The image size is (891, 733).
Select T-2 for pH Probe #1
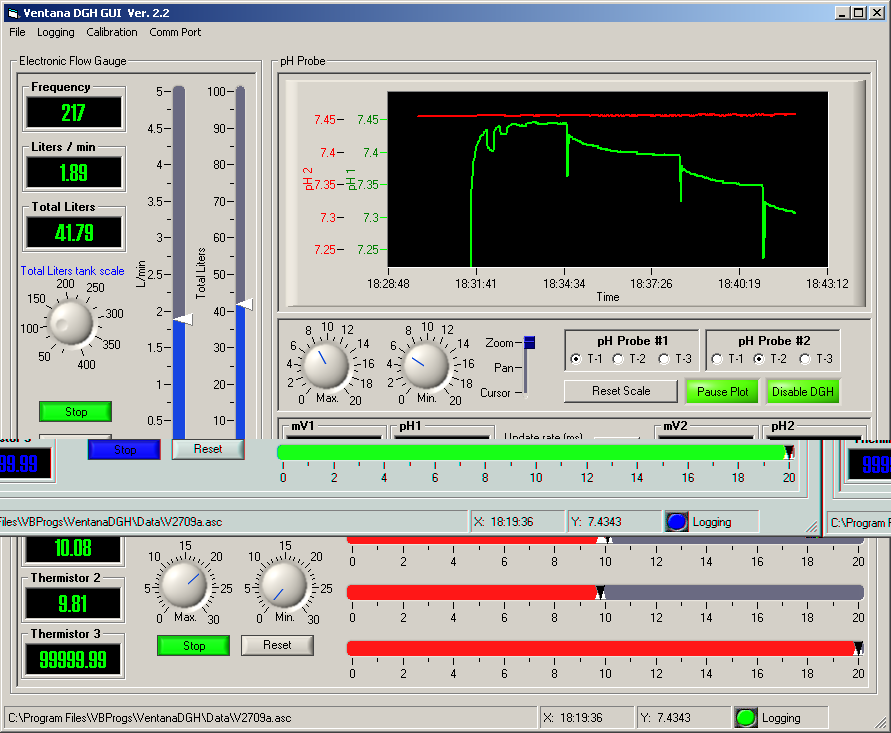tap(618, 359)
